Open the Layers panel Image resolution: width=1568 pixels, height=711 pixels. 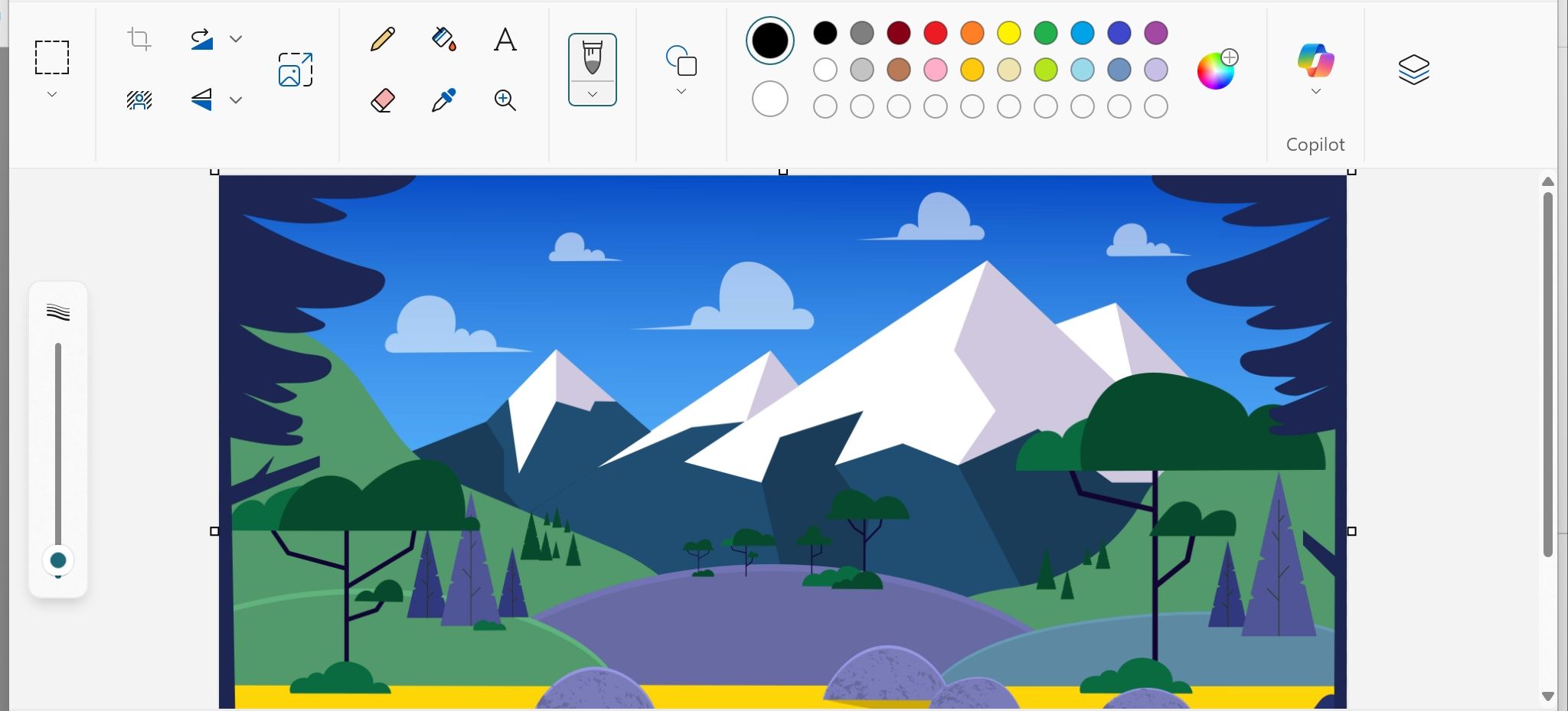[x=1413, y=70]
